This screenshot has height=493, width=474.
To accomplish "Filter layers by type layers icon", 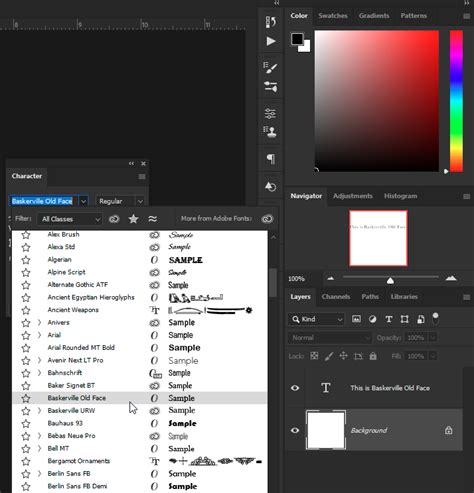I will point(389,319).
